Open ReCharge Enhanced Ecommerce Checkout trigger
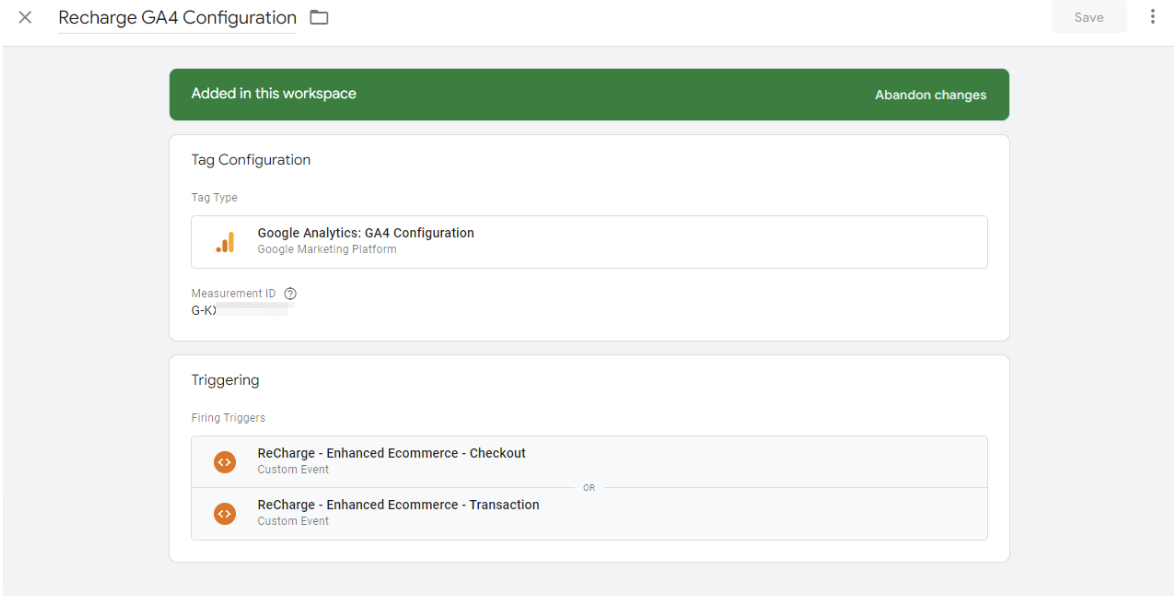1174x596 pixels. click(391, 454)
